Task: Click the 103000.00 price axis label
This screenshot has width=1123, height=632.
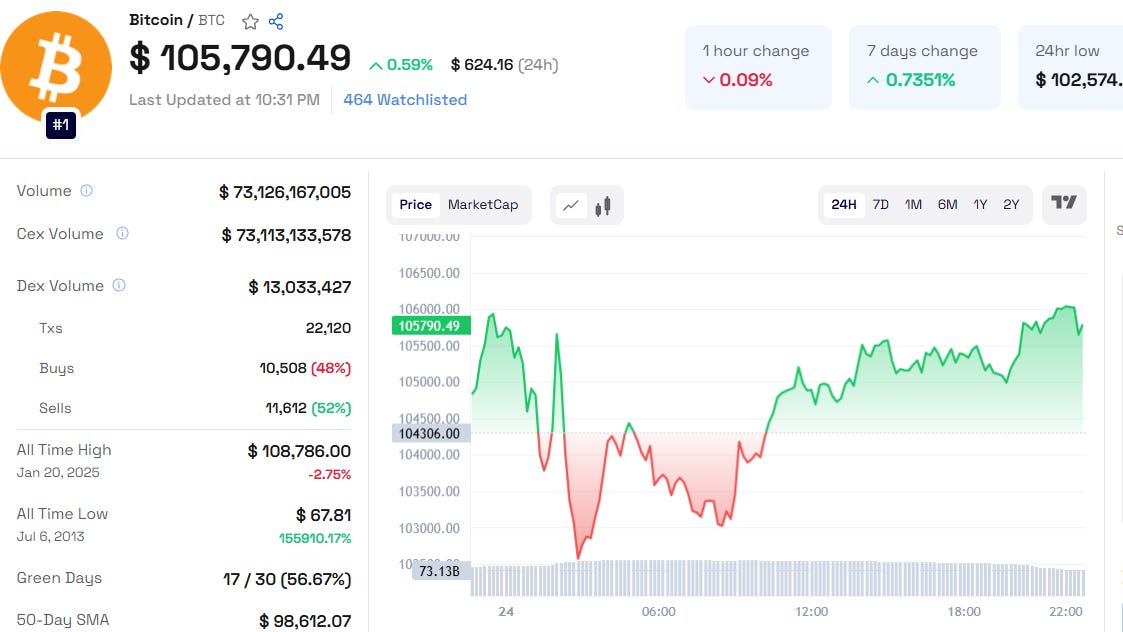Action: click(429, 528)
